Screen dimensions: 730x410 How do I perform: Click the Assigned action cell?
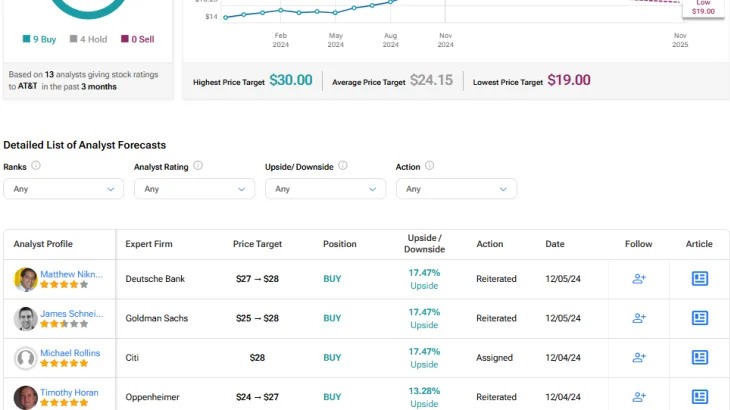[x=494, y=358]
